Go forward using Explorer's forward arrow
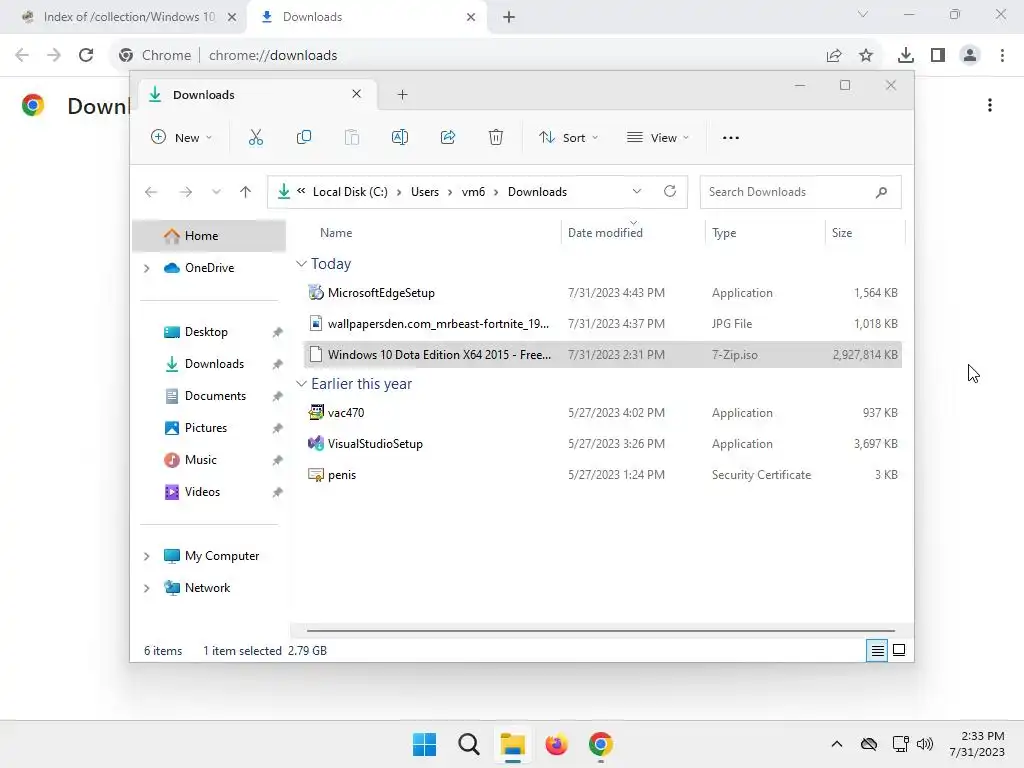Viewport: 1024px width, 768px height. point(185,192)
